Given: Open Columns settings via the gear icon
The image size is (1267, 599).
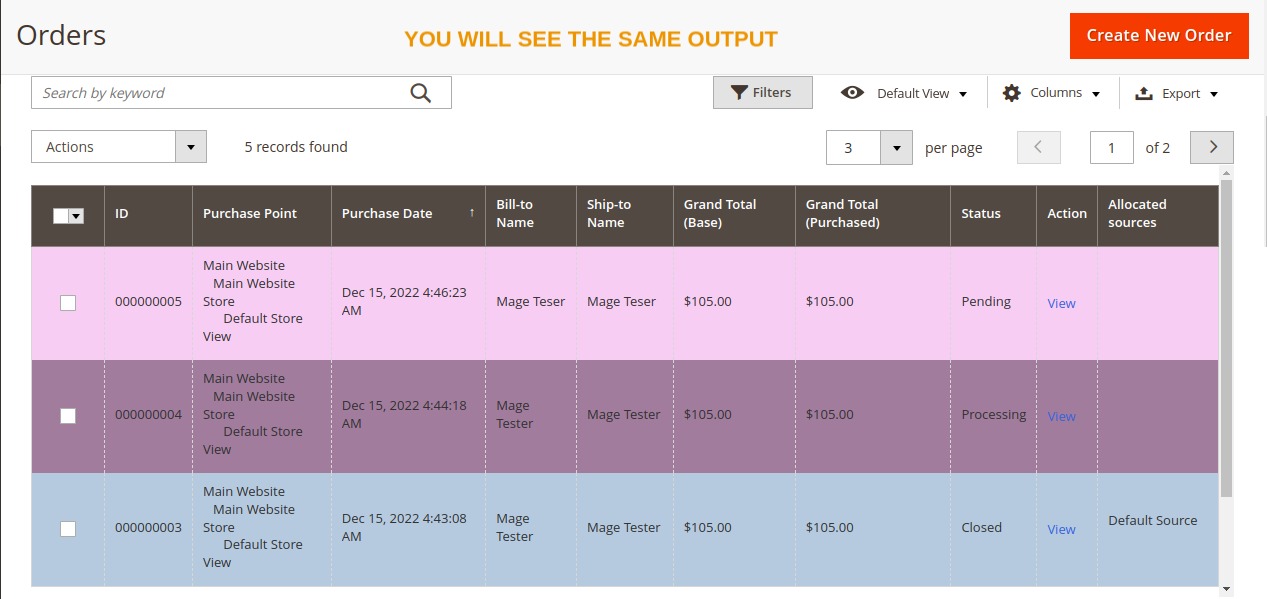Looking at the screenshot, I should click(1013, 92).
